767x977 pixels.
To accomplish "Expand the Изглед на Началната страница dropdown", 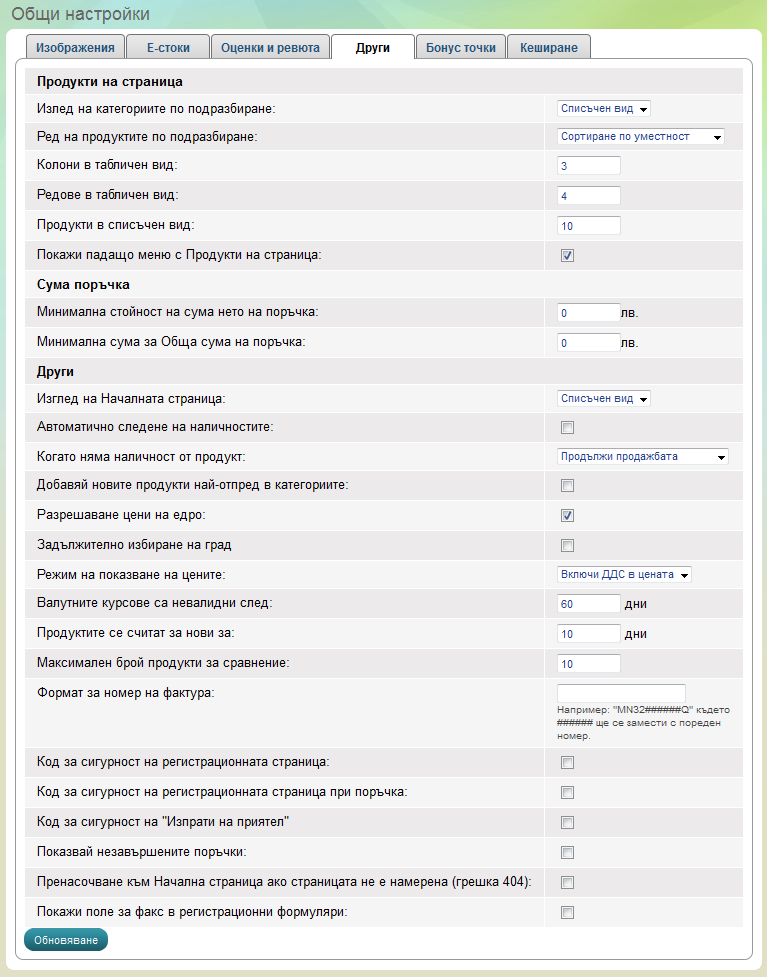I will (604, 399).
